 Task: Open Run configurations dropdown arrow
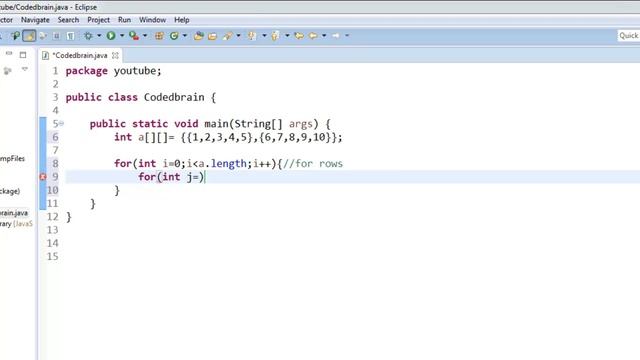click(x=122, y=36)
